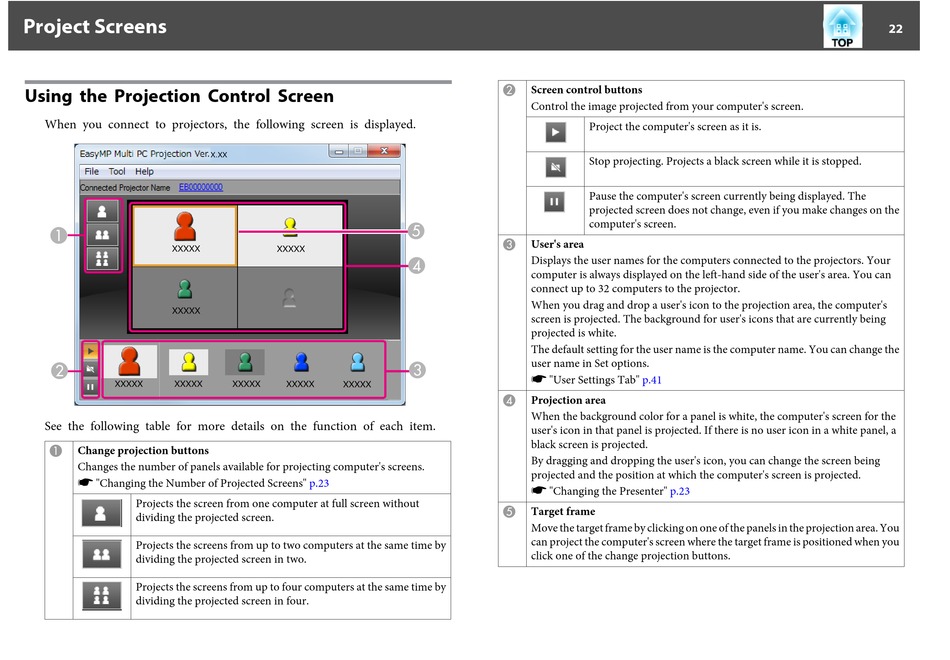Screen dimensions: 950x660
Task: Click the four-user icon beside "up to four computers"
Action: [101, 596]
